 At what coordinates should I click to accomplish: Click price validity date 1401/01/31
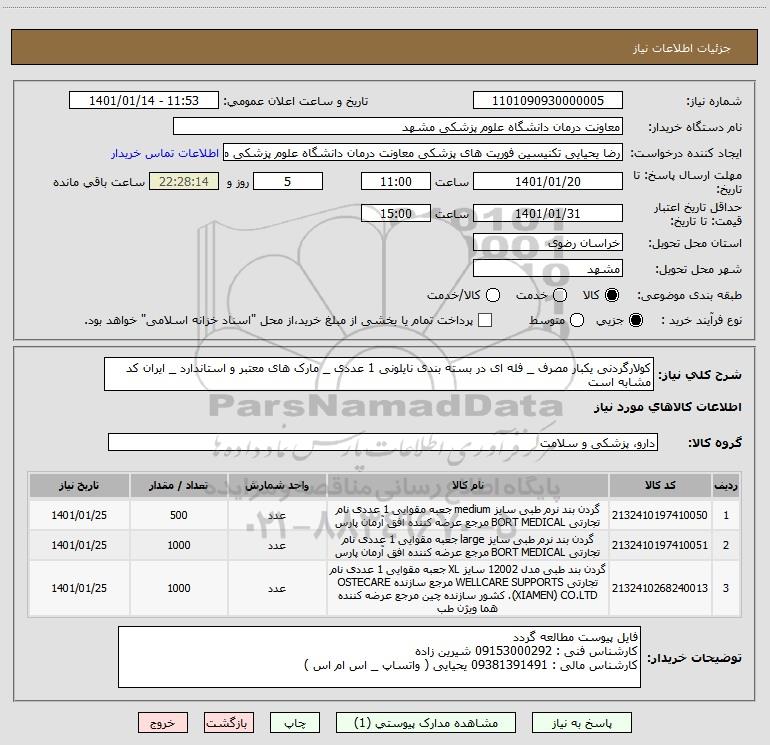[548, 213]
